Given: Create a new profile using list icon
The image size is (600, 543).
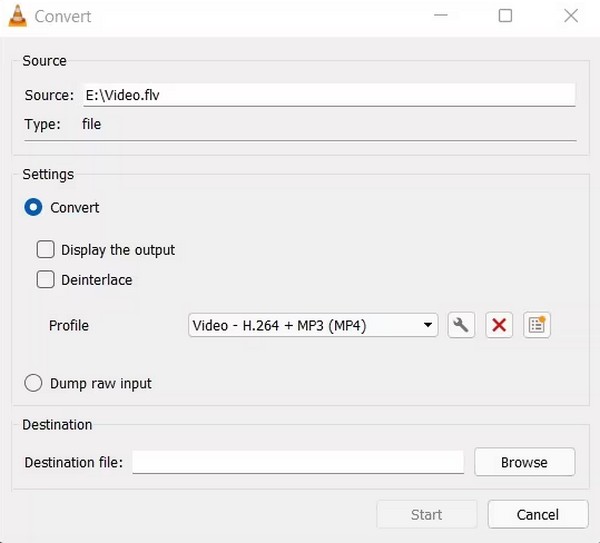Looking at the screenshot, I should [537, 325].
